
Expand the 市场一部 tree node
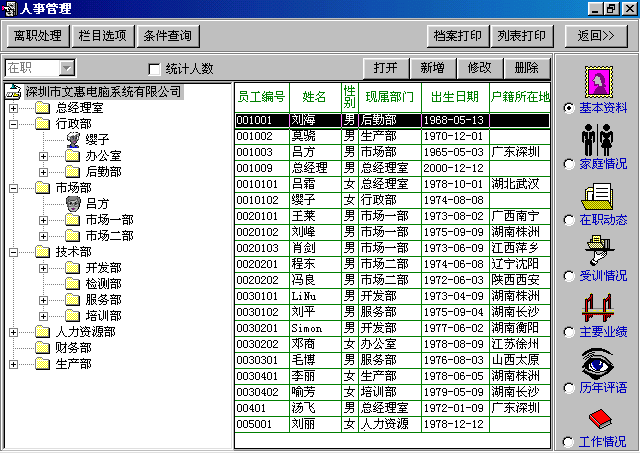click(x=43, y=220)
